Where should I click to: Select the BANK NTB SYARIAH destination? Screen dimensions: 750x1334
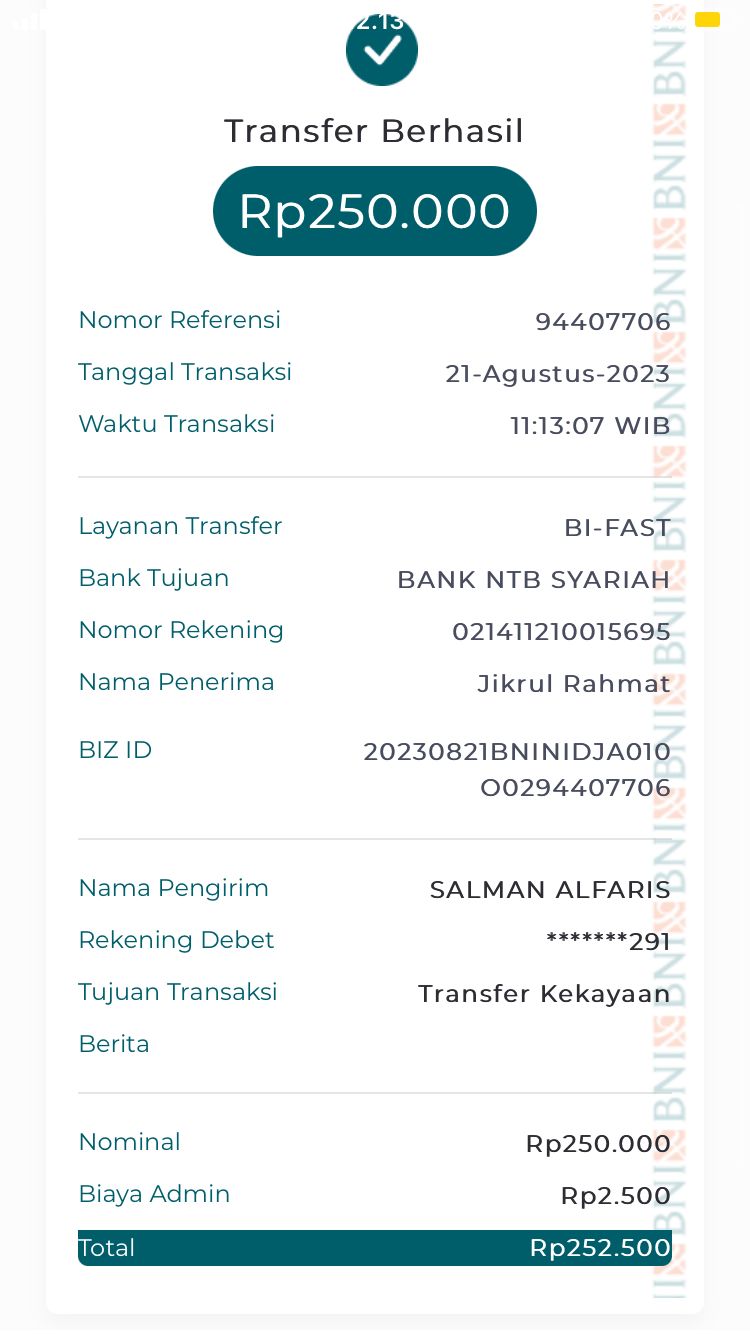533,579
